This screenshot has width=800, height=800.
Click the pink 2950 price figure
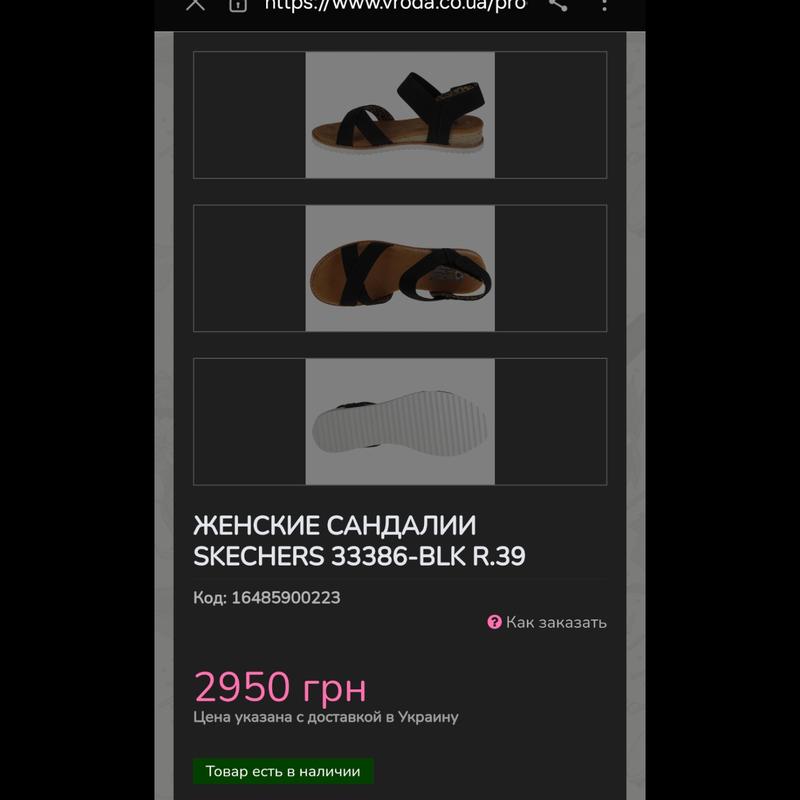(242, 687)
